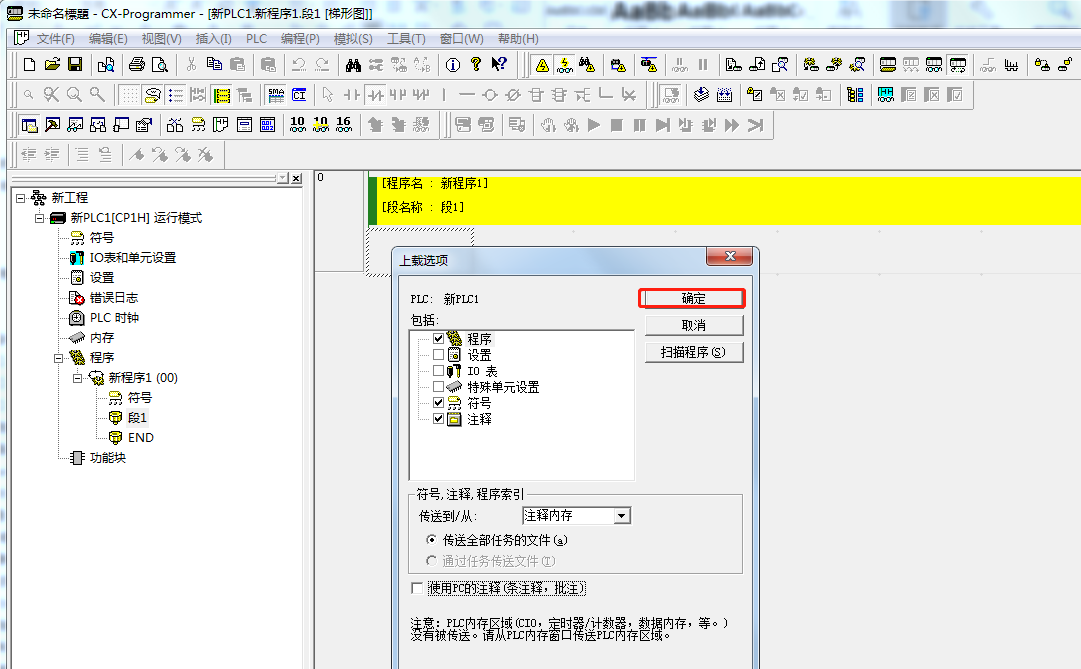Click the About information icon
This screenshot has height=669, width=1081.
(x=453, y=65)
